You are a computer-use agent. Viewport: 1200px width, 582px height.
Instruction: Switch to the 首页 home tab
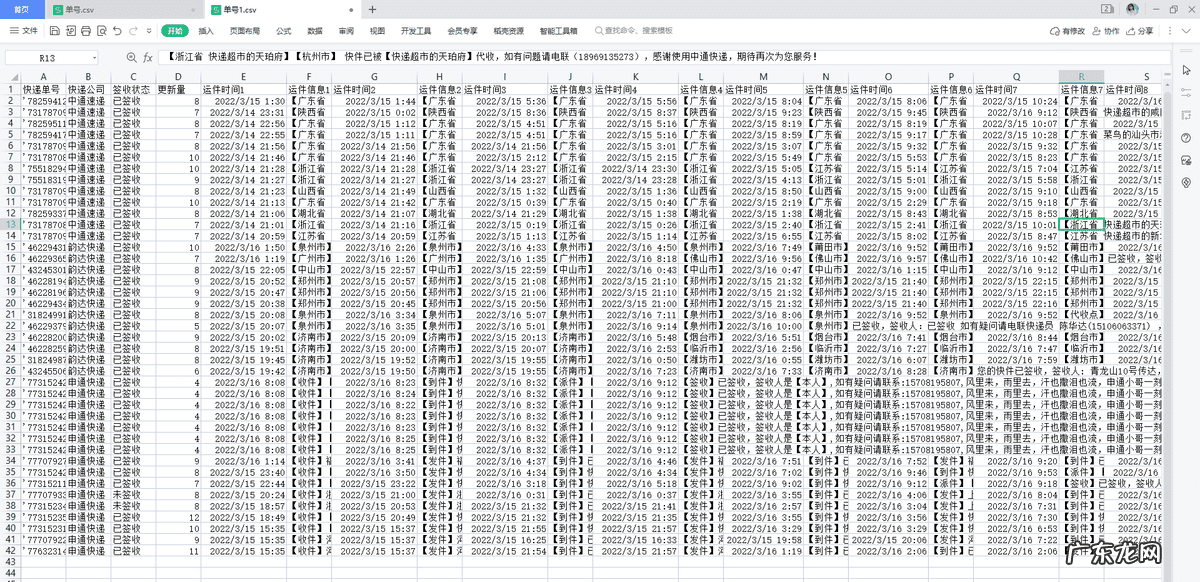pyautogui.click(x=22, y=9)
